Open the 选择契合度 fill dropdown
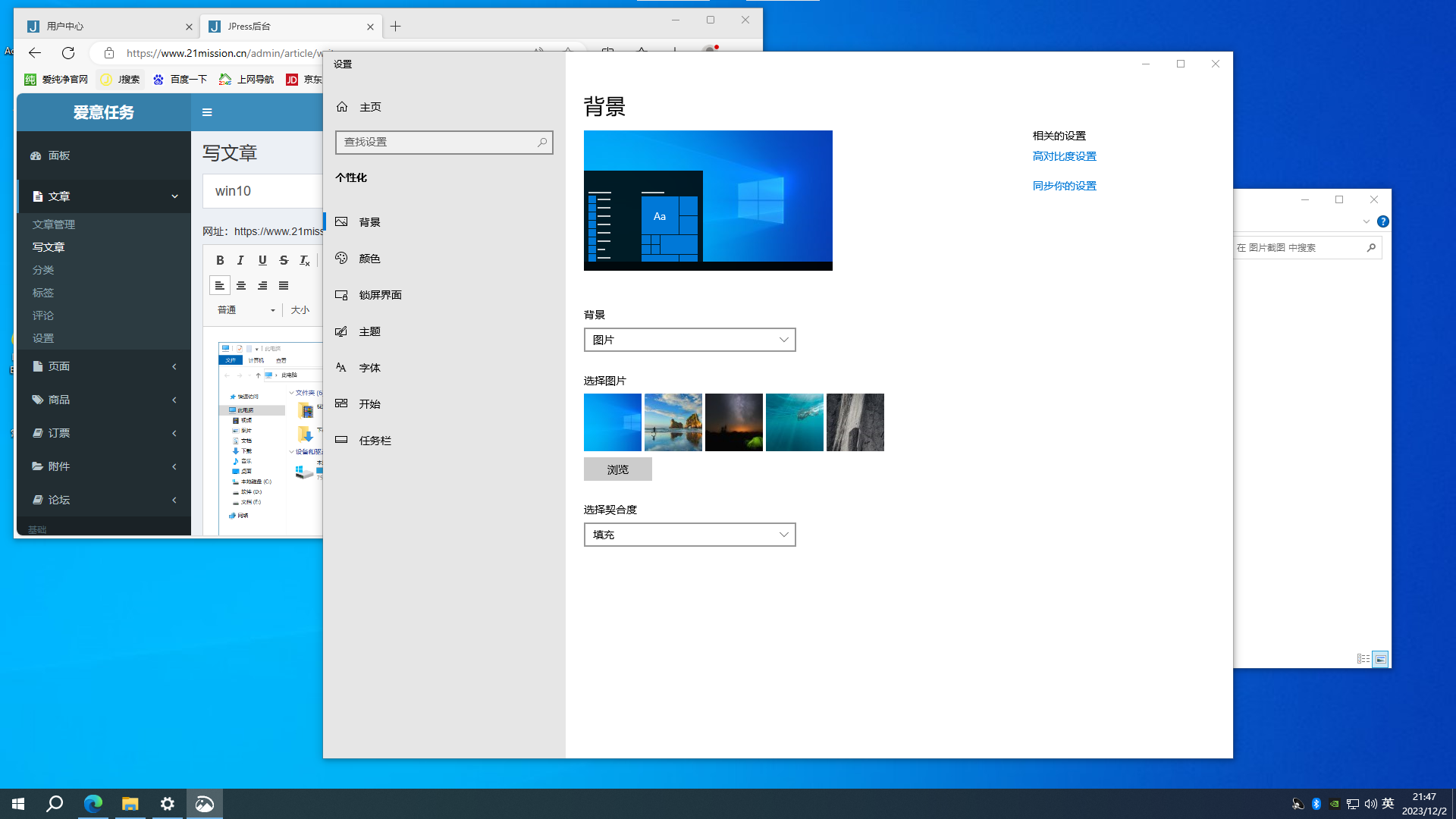 tap(689, 535)
